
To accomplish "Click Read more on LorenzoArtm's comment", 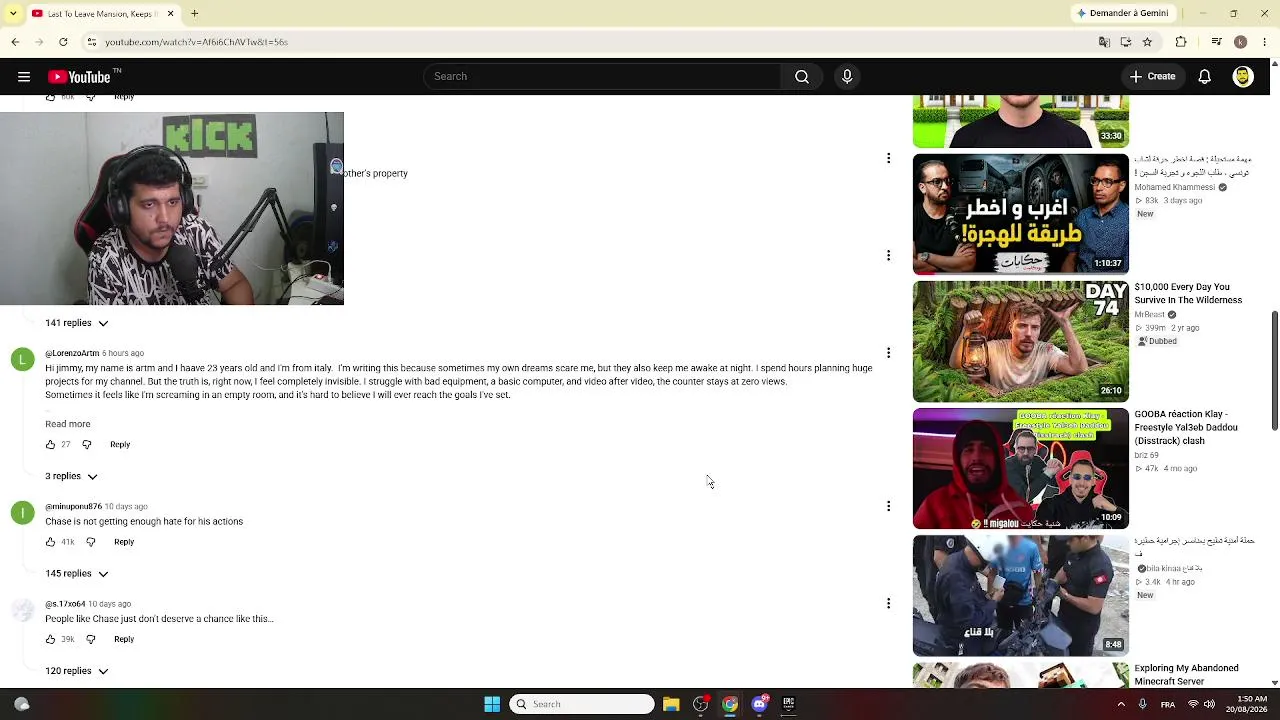I will 68,424.
